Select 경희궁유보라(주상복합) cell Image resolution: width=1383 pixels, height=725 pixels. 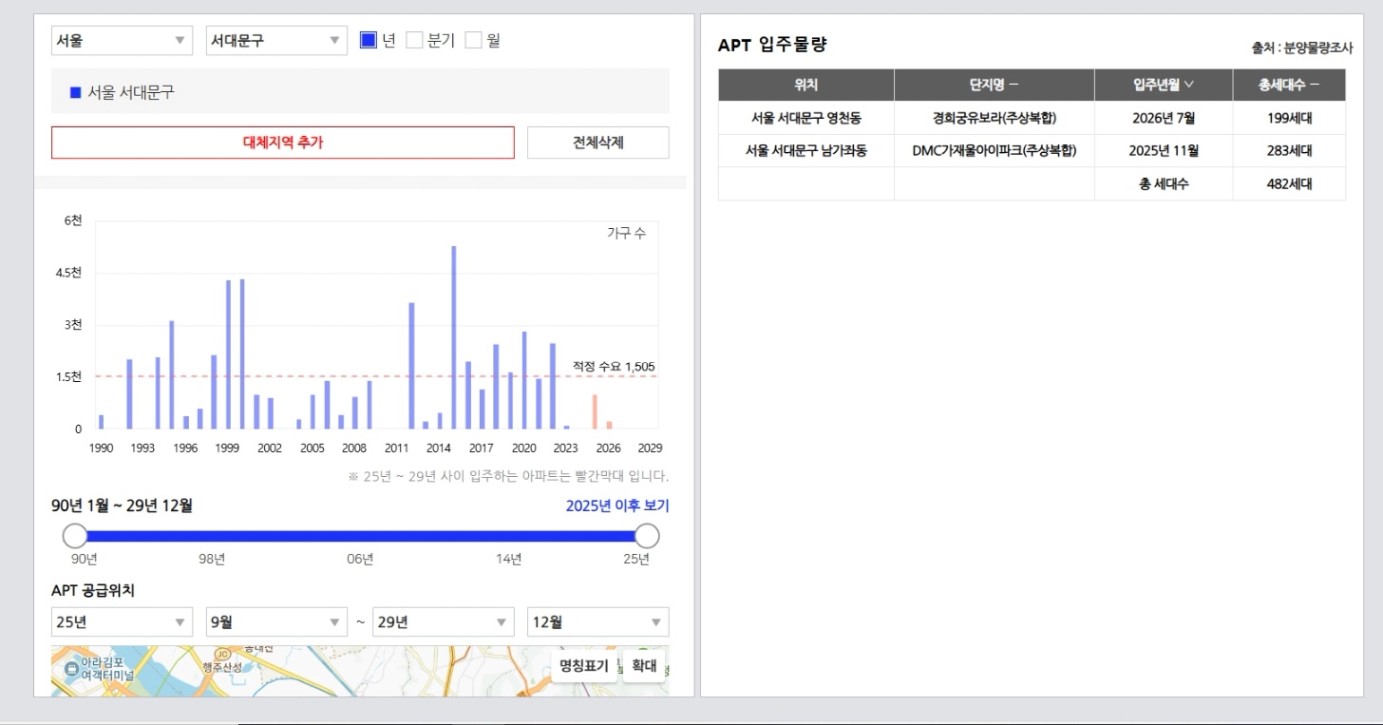pos(994,118)
